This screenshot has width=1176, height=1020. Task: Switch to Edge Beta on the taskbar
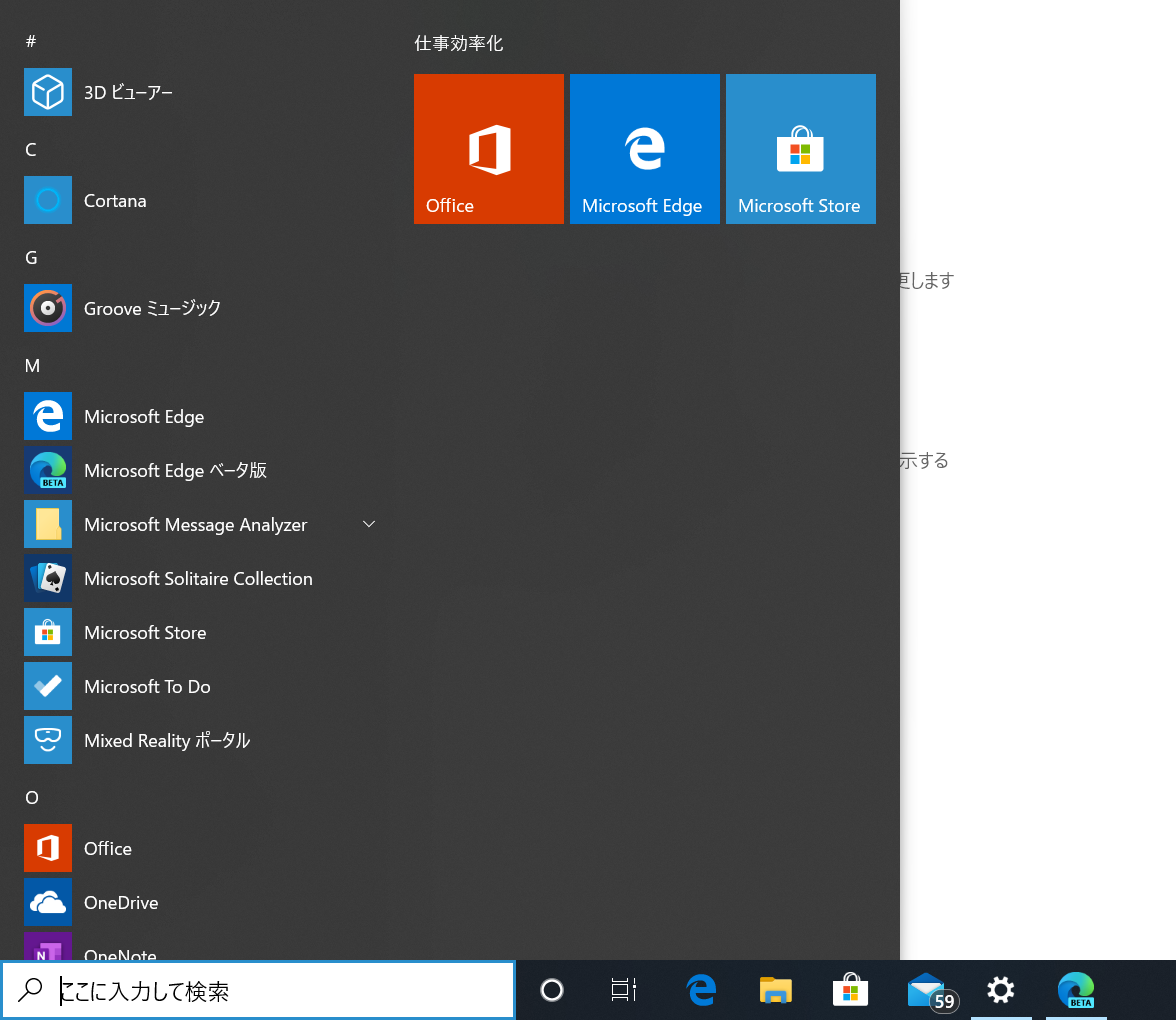[1076, 990]
